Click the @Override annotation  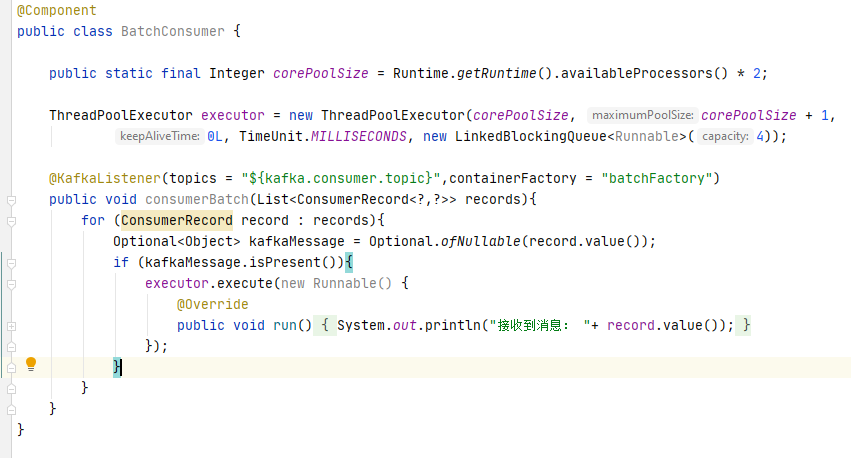[212, 304]
